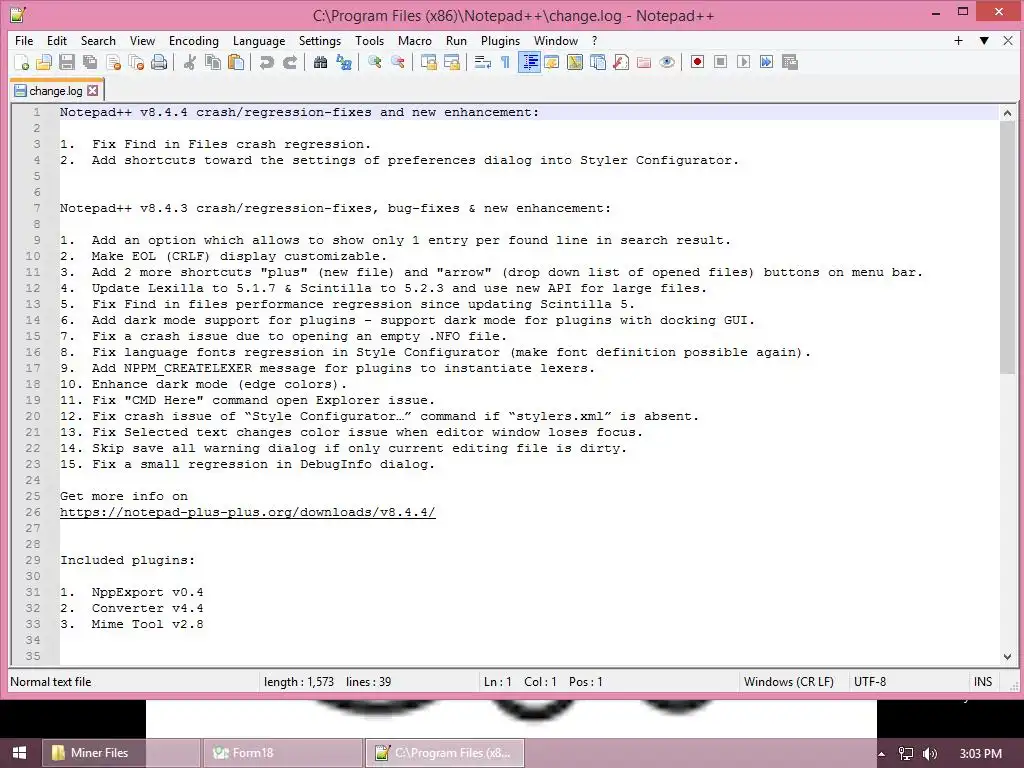Run macro multiple times icon
The image size is (1024, 768).
pos(766,62)
